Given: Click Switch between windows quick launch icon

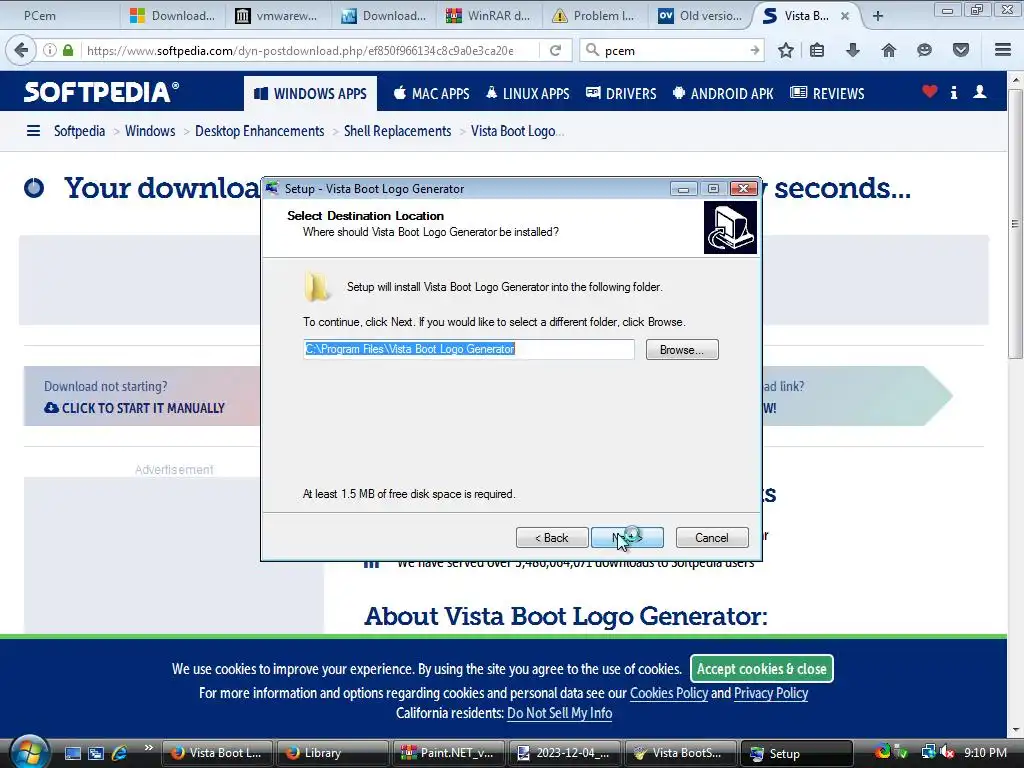Looking at the screenshot, I should [96, 753].
